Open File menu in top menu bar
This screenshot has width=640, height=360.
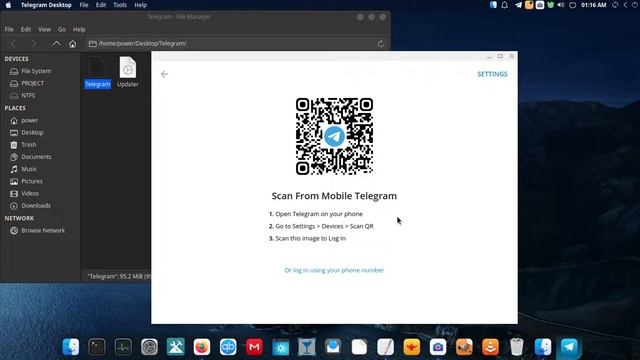[84, 5]
